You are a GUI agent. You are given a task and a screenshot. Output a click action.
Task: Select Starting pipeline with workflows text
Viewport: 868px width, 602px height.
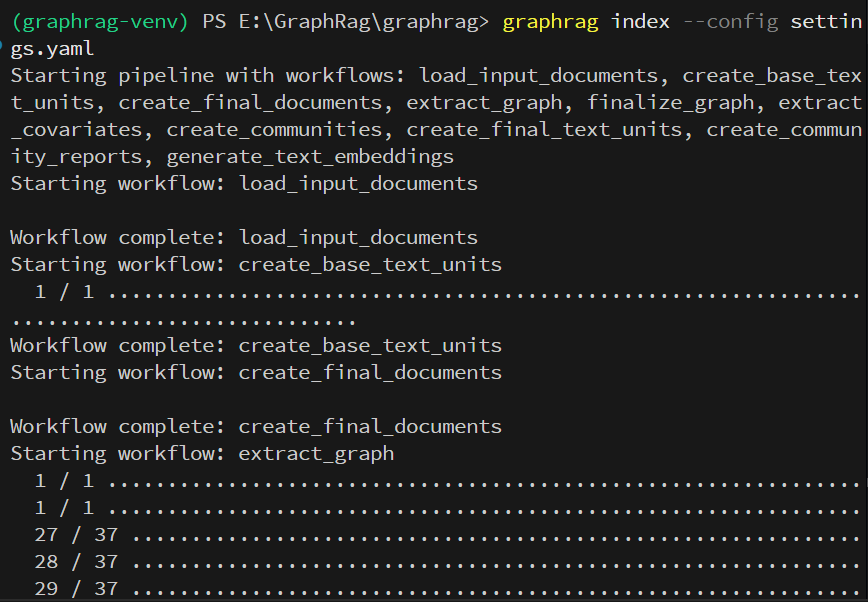tap(200, 74)
